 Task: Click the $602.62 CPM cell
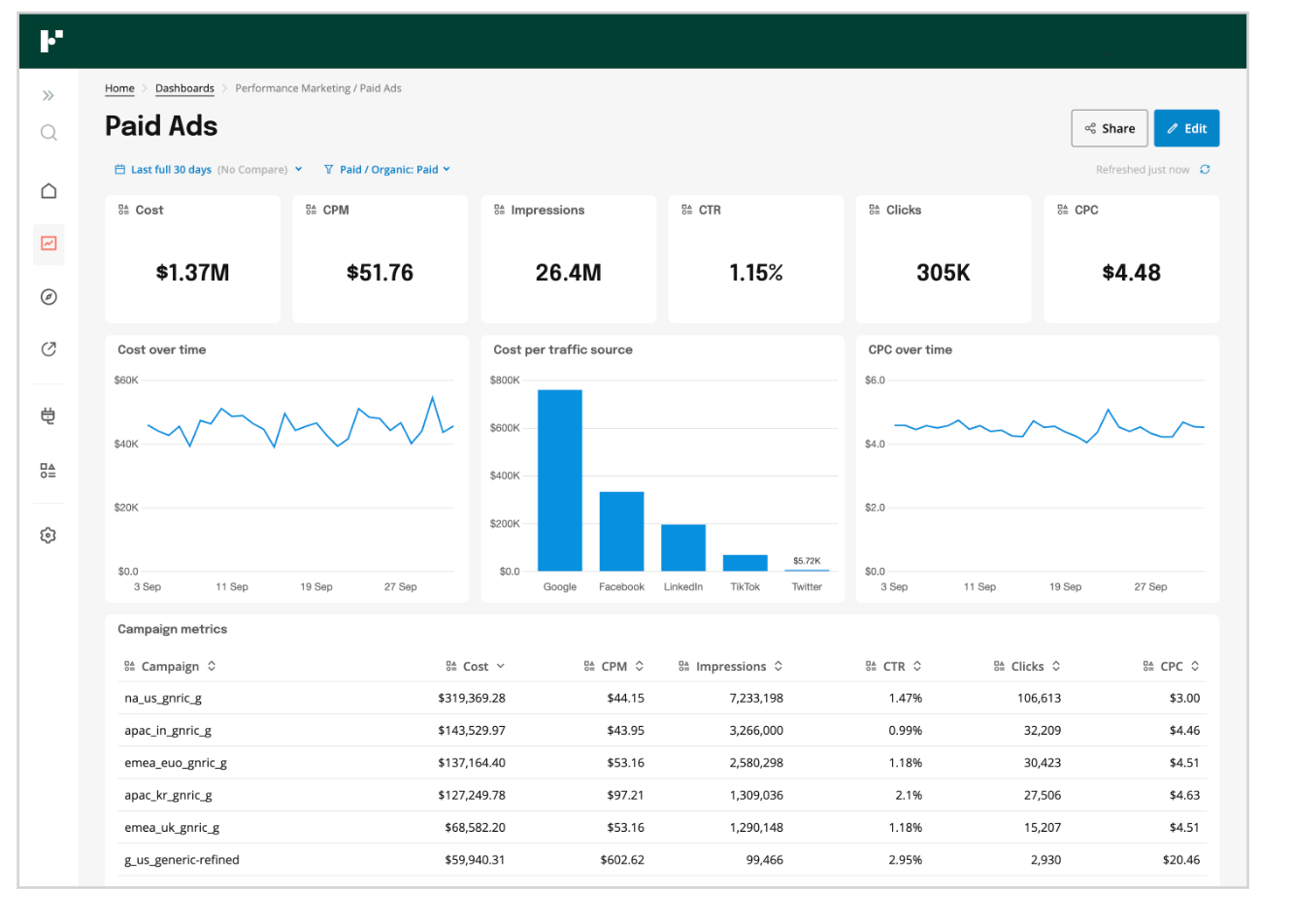(x=622, y=860)
